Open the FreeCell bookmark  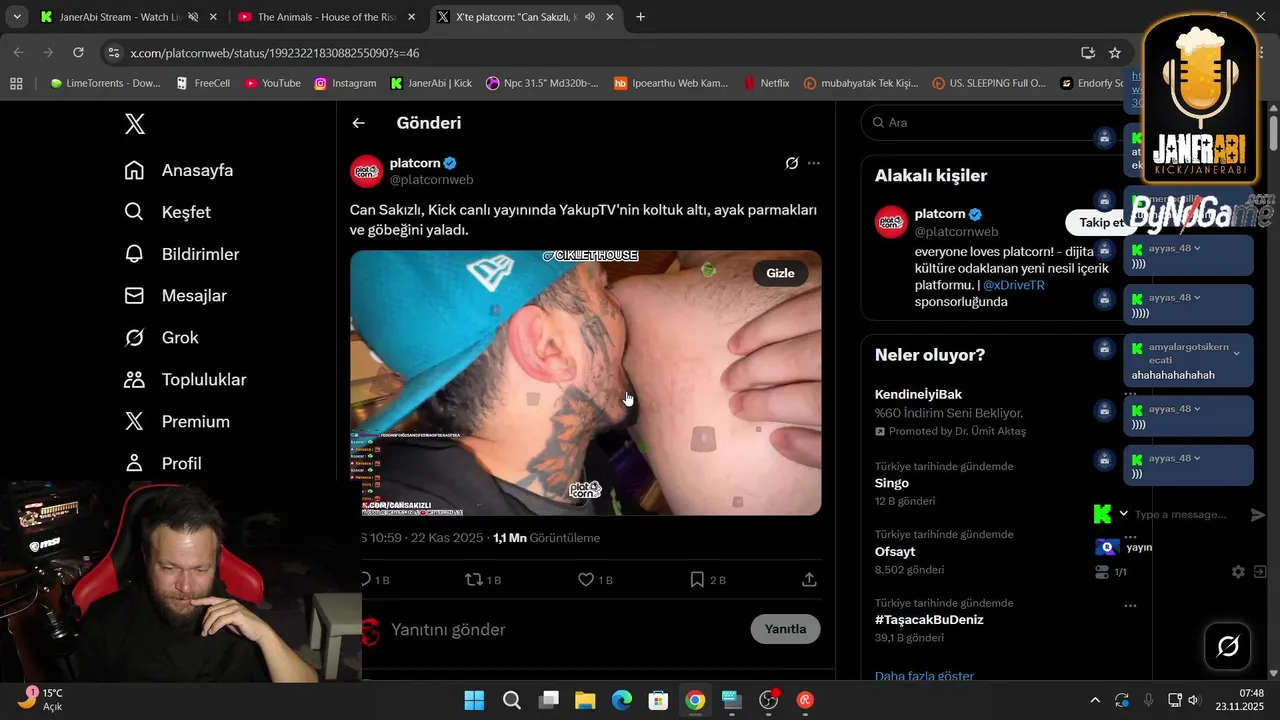pos(203,83)
